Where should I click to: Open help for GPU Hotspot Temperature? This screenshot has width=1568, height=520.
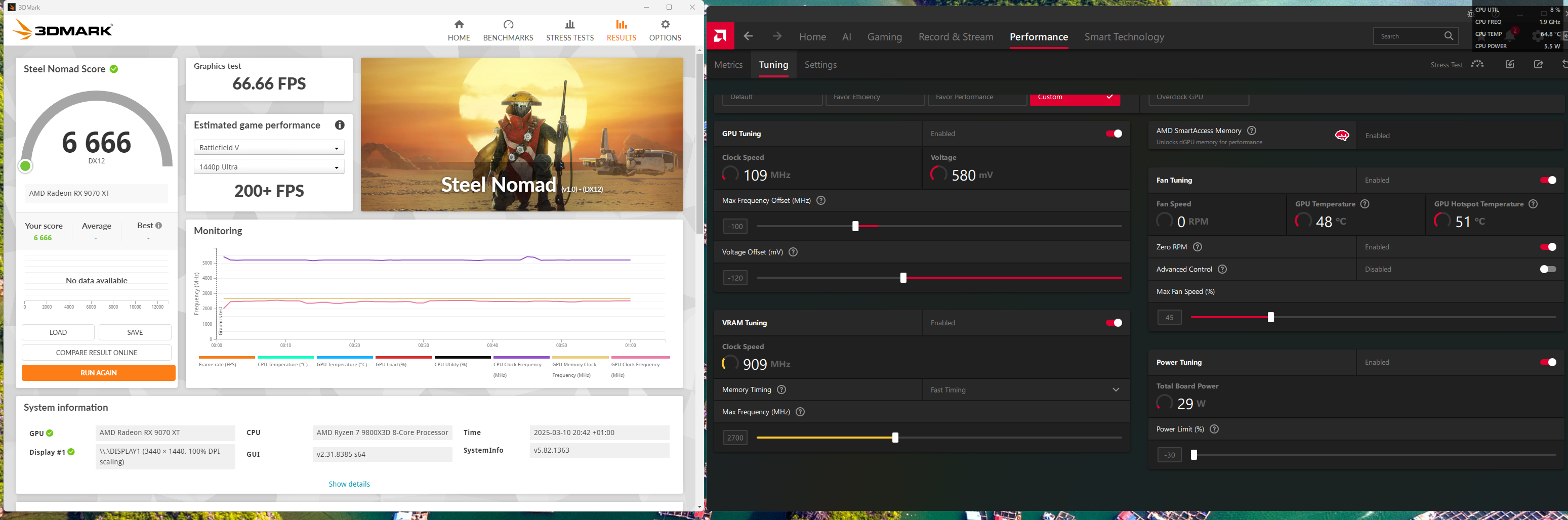[1533, 204]
